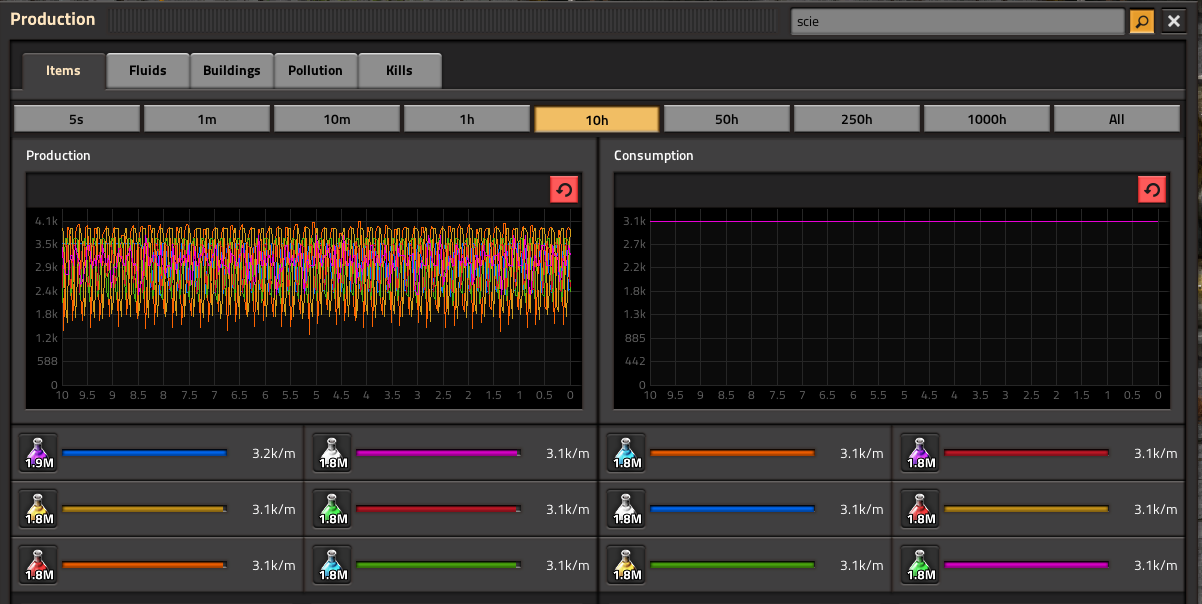1202x604 pixels.
Task: Click the blue science pack icon under Consumption
Action: (x=627, y=453)
